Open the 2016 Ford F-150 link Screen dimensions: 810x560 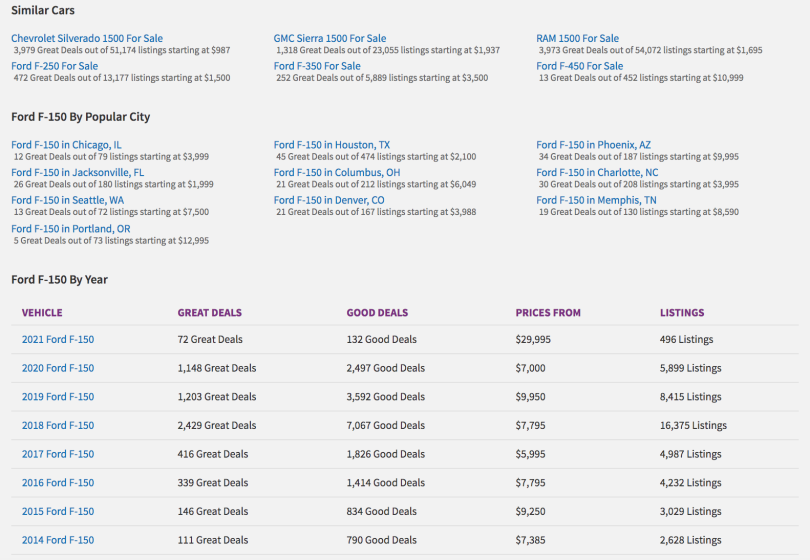point(58,483)
